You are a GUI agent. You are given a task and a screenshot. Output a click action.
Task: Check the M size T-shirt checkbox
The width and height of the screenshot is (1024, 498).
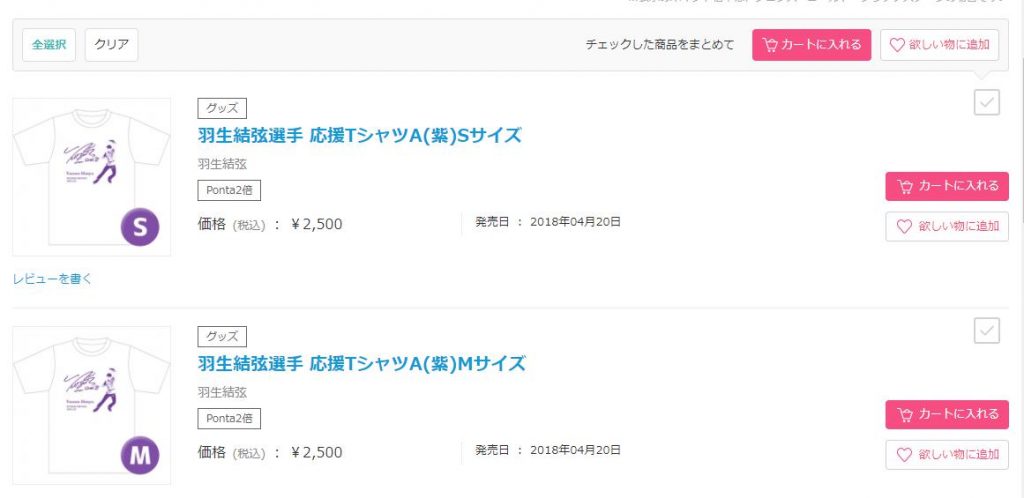point(987,331)
